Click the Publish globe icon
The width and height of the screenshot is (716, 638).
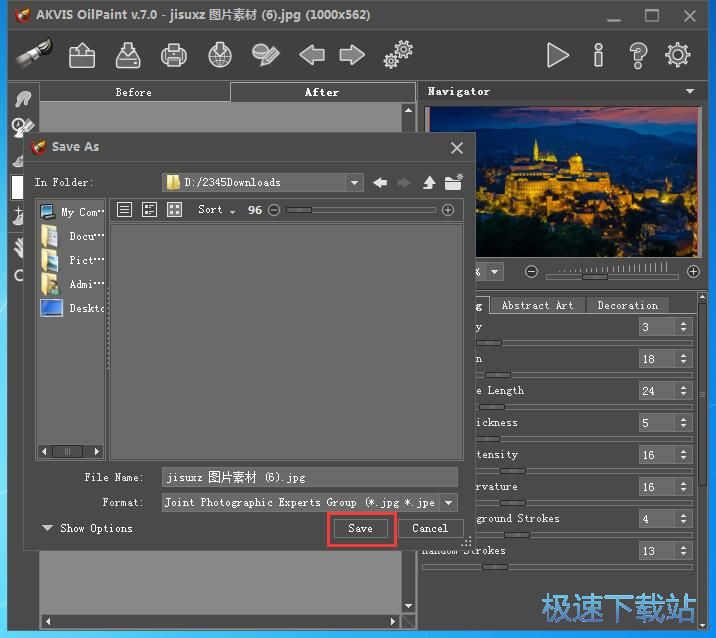click(220, 55)
